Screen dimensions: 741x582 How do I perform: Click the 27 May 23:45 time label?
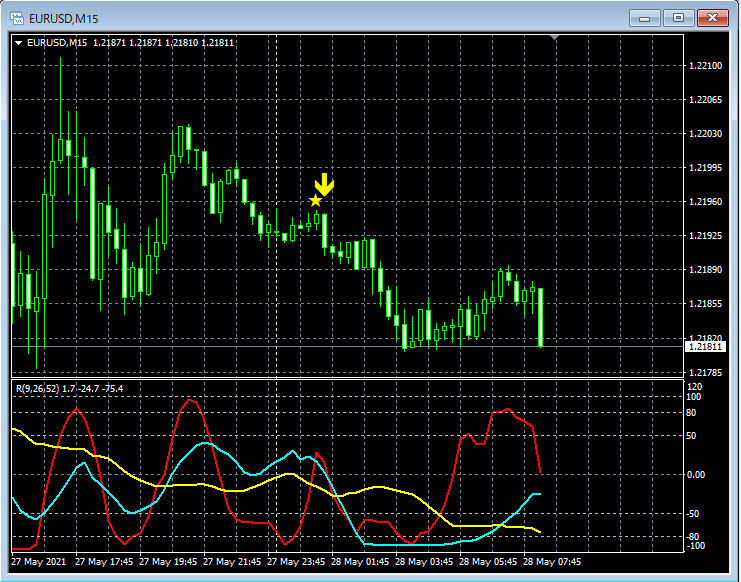pos(296,562)
